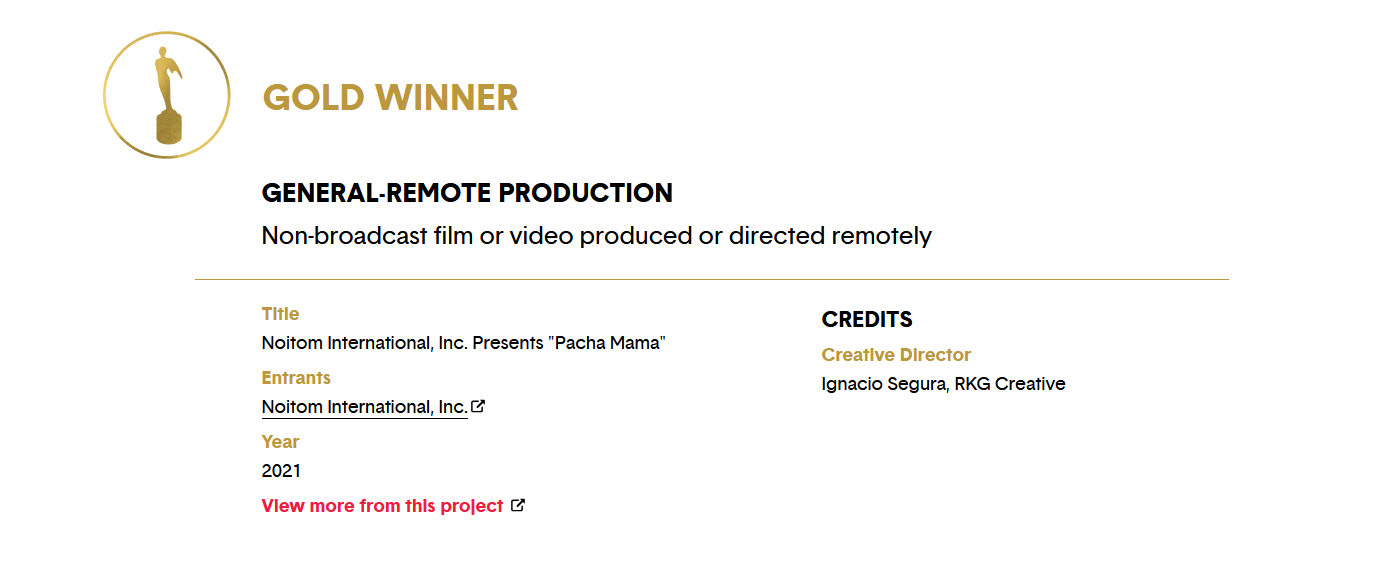Click the horizontal divider line below the description
Screen dimensions: 1392x565
click(x=712, y=279)
